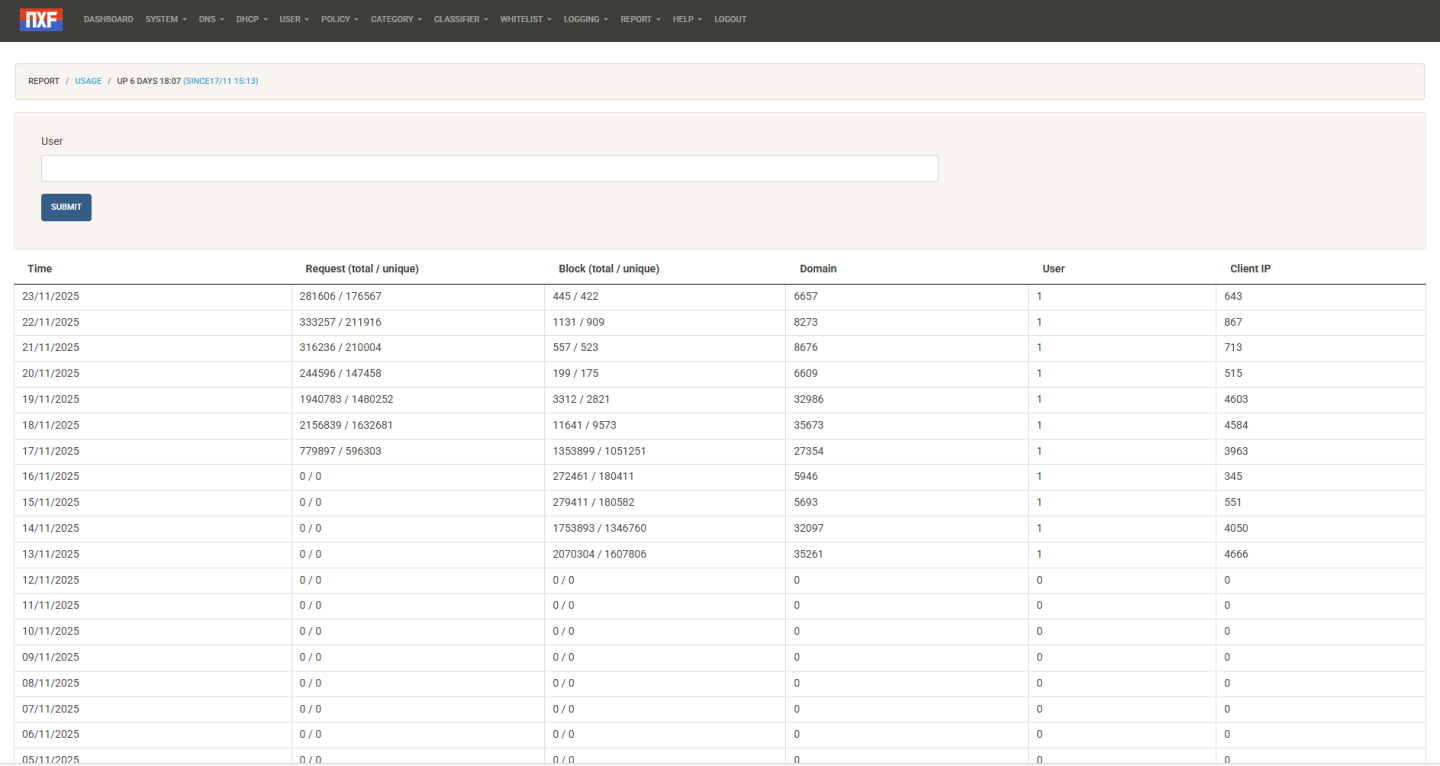The height and width of the screenshot is (766, 1440).
Task: Expand the Classifier menu
Action: point(460,19)
